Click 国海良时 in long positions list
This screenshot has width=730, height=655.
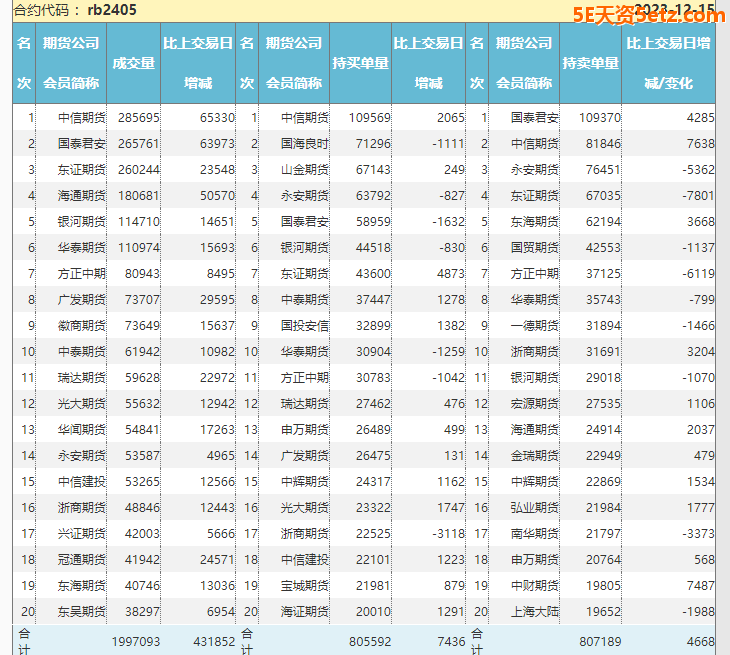click(x=304, y=144)
